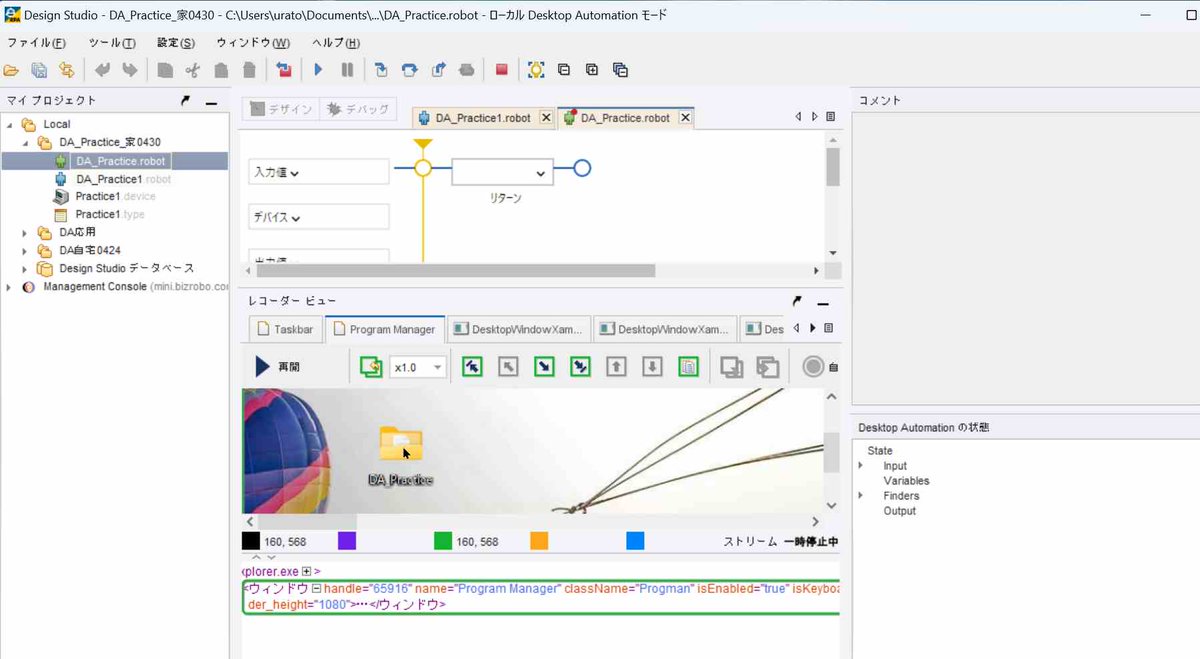Click the pause icon in main toolbar

[347, 70]
